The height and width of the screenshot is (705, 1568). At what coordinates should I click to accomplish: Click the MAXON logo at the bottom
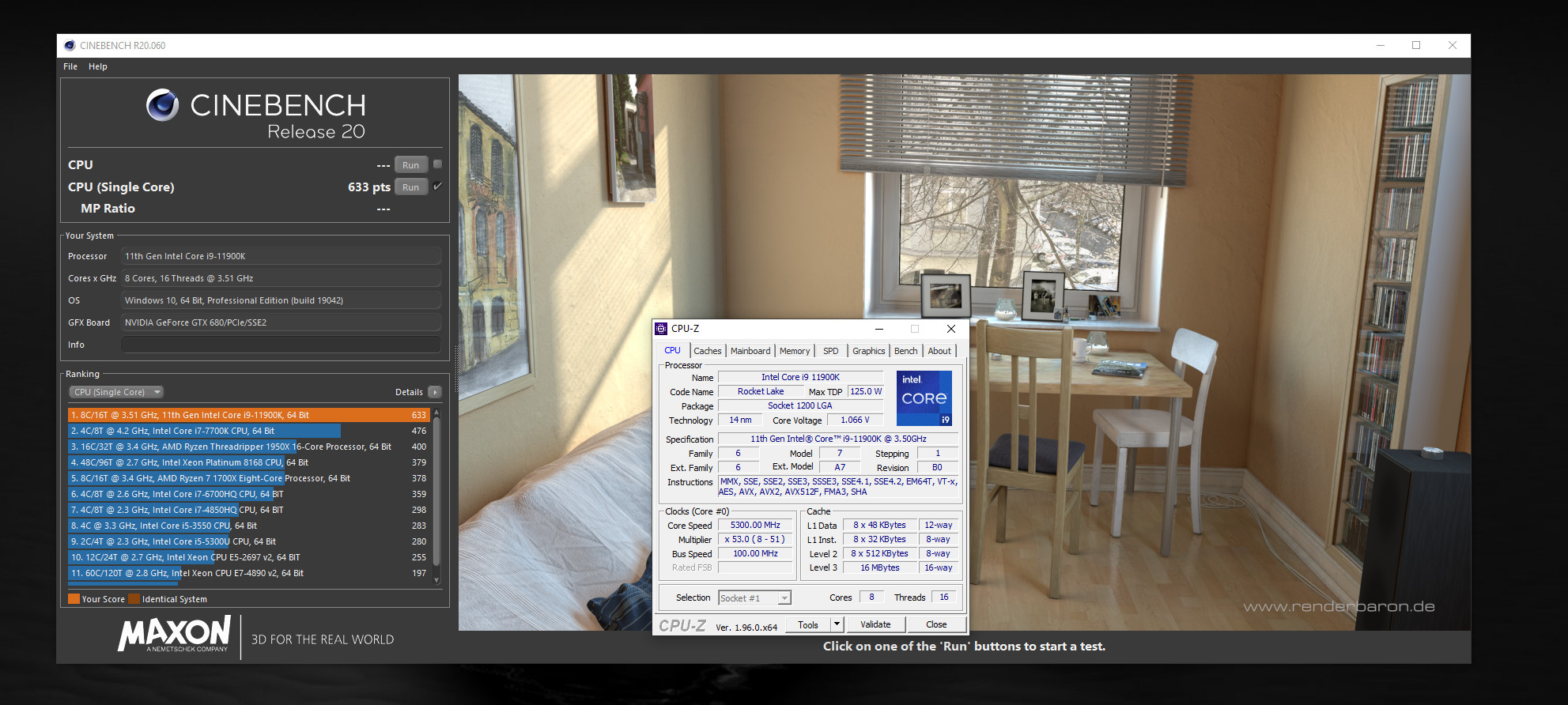[174, 634]
